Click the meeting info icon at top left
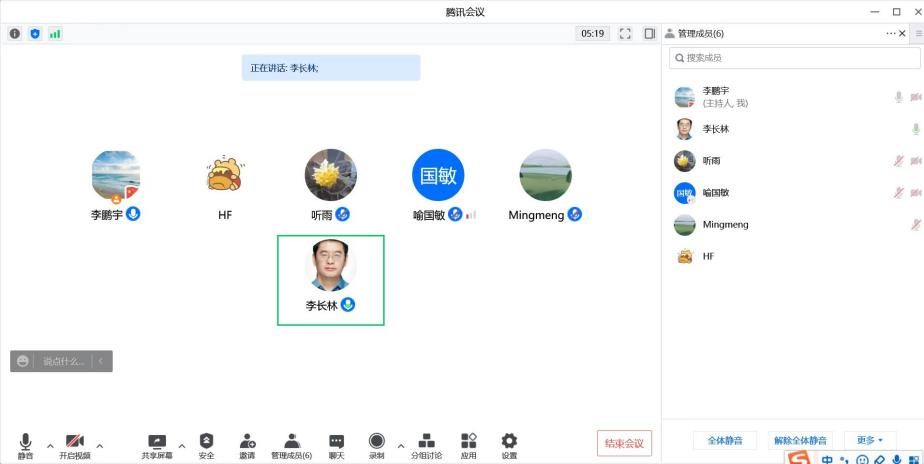924x464 pixels. tap(15, 33)
